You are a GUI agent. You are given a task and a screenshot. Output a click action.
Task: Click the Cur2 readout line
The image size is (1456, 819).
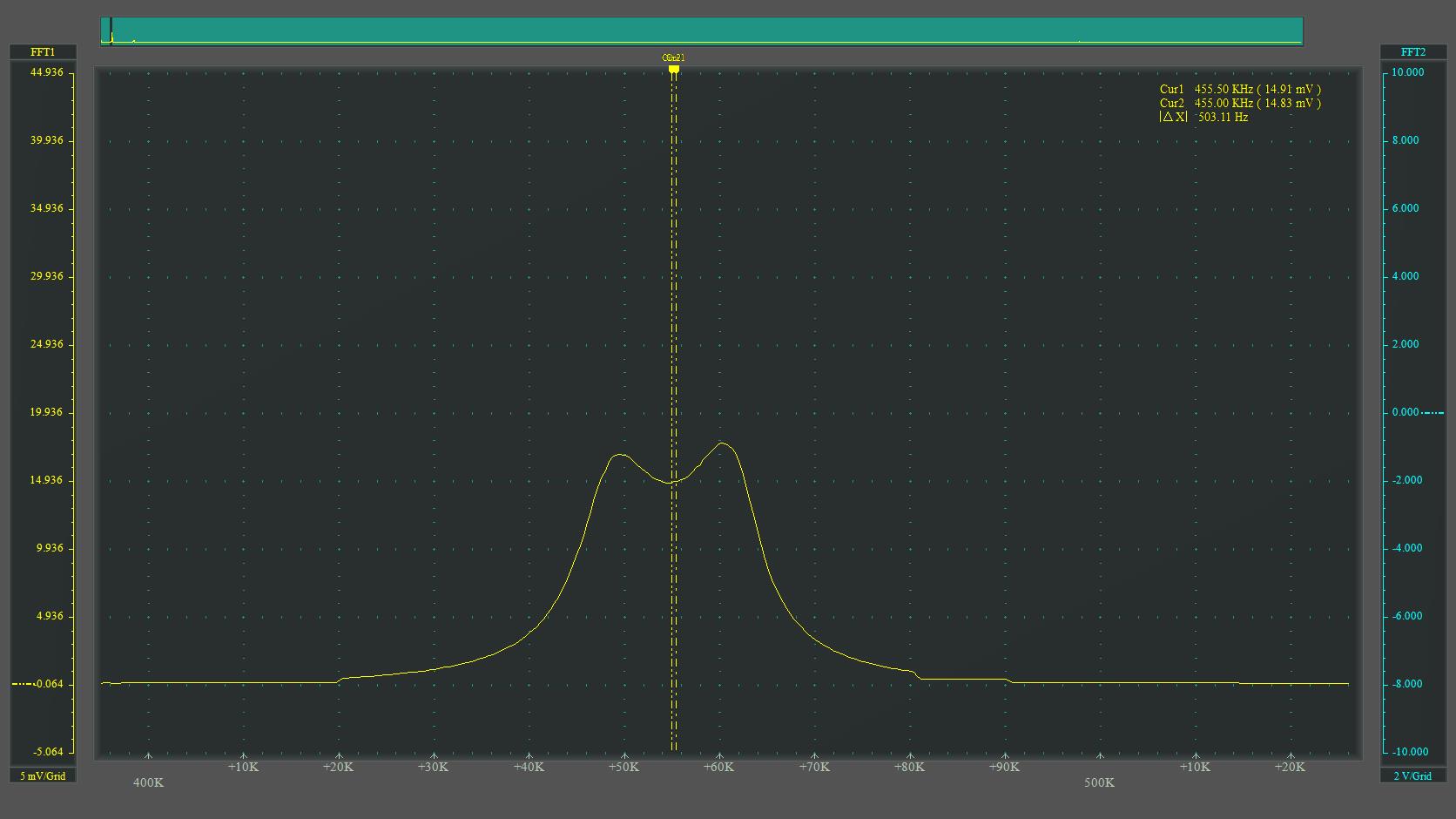[1239, 103]
